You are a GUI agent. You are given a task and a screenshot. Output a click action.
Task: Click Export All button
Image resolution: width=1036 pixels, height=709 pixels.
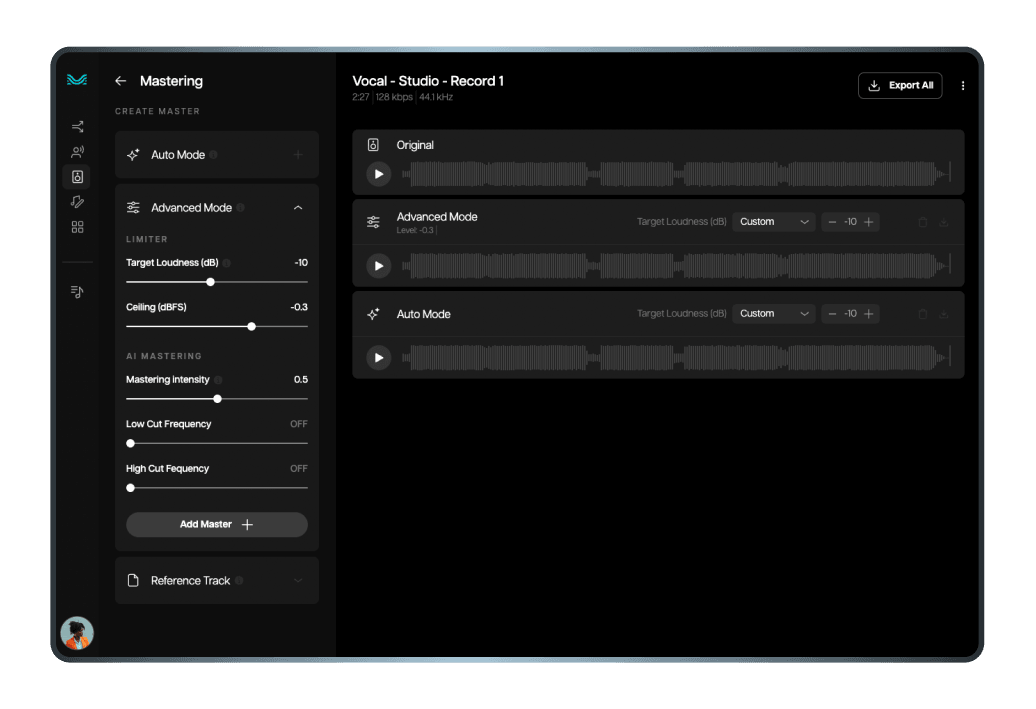click(x=900, y=85)
